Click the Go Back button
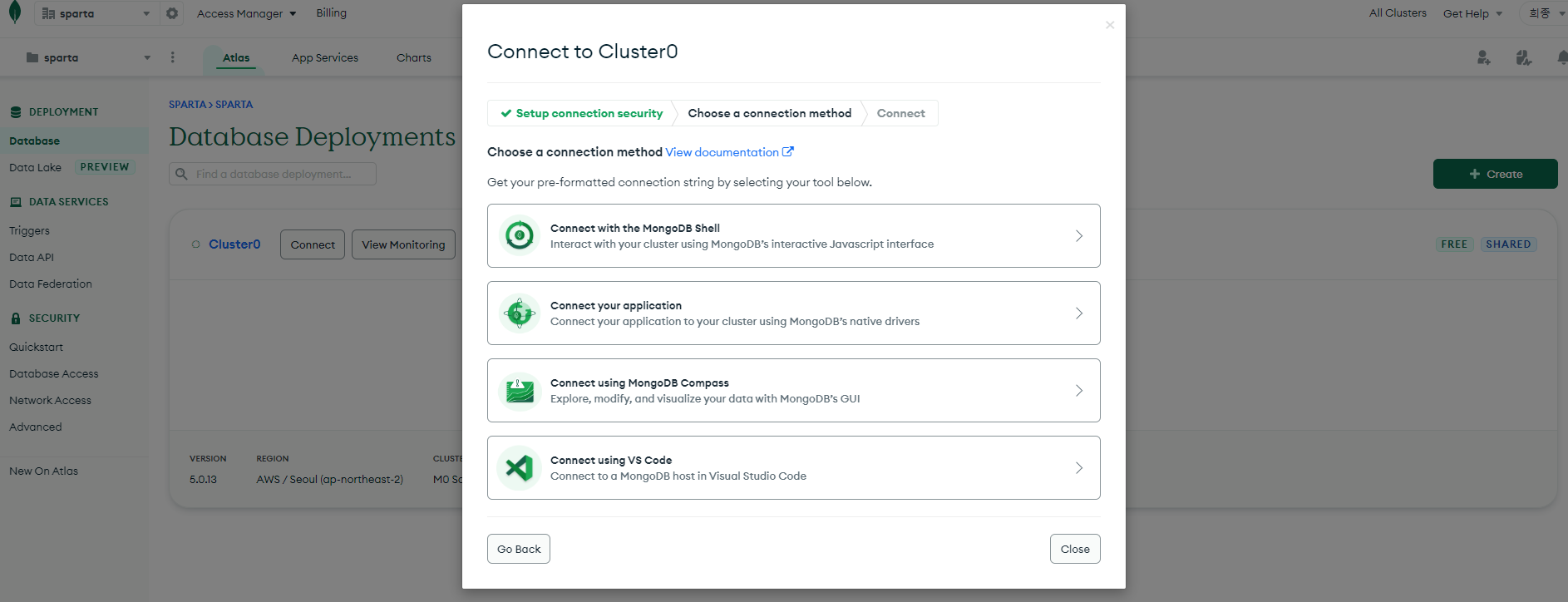1568x602 pixels. (x=519, y=549)
